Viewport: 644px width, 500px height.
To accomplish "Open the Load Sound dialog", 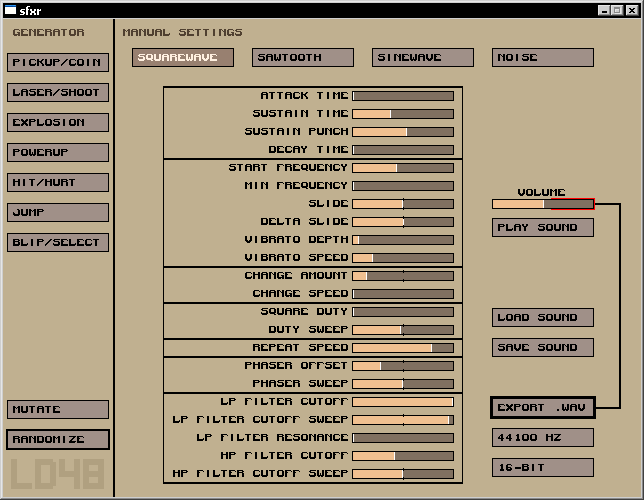I will point(543,318).
